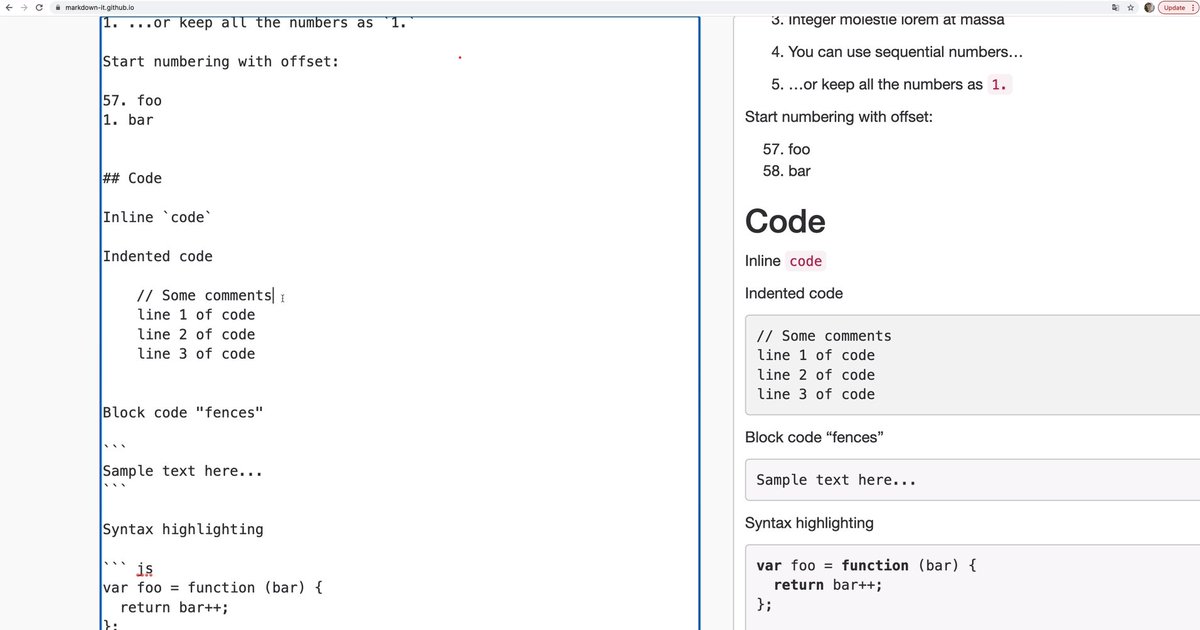Viewport: 1200px width, 630px height.
Task: Click preview item 'You can use sequential numbers…'
Action: point(905,52)
